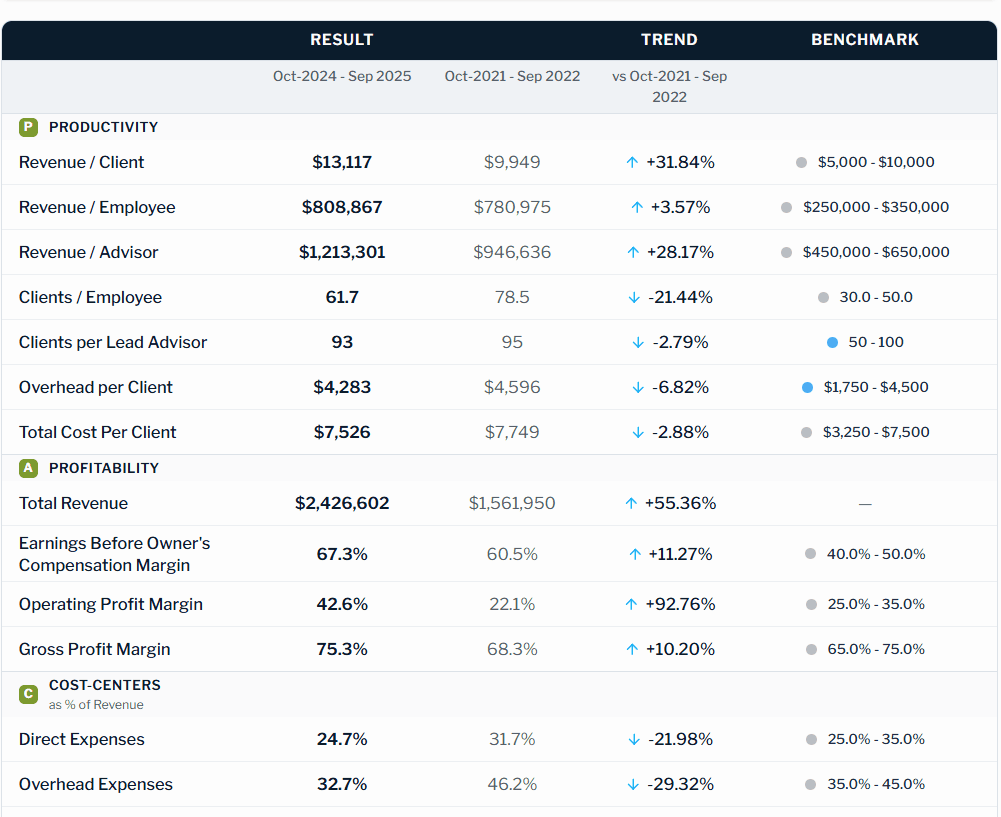Image resolution: width=1001 pixels, height=817 pixels.
Task: Click the upward trend arrow beside Total Revenue
Action: click(630, 503)
